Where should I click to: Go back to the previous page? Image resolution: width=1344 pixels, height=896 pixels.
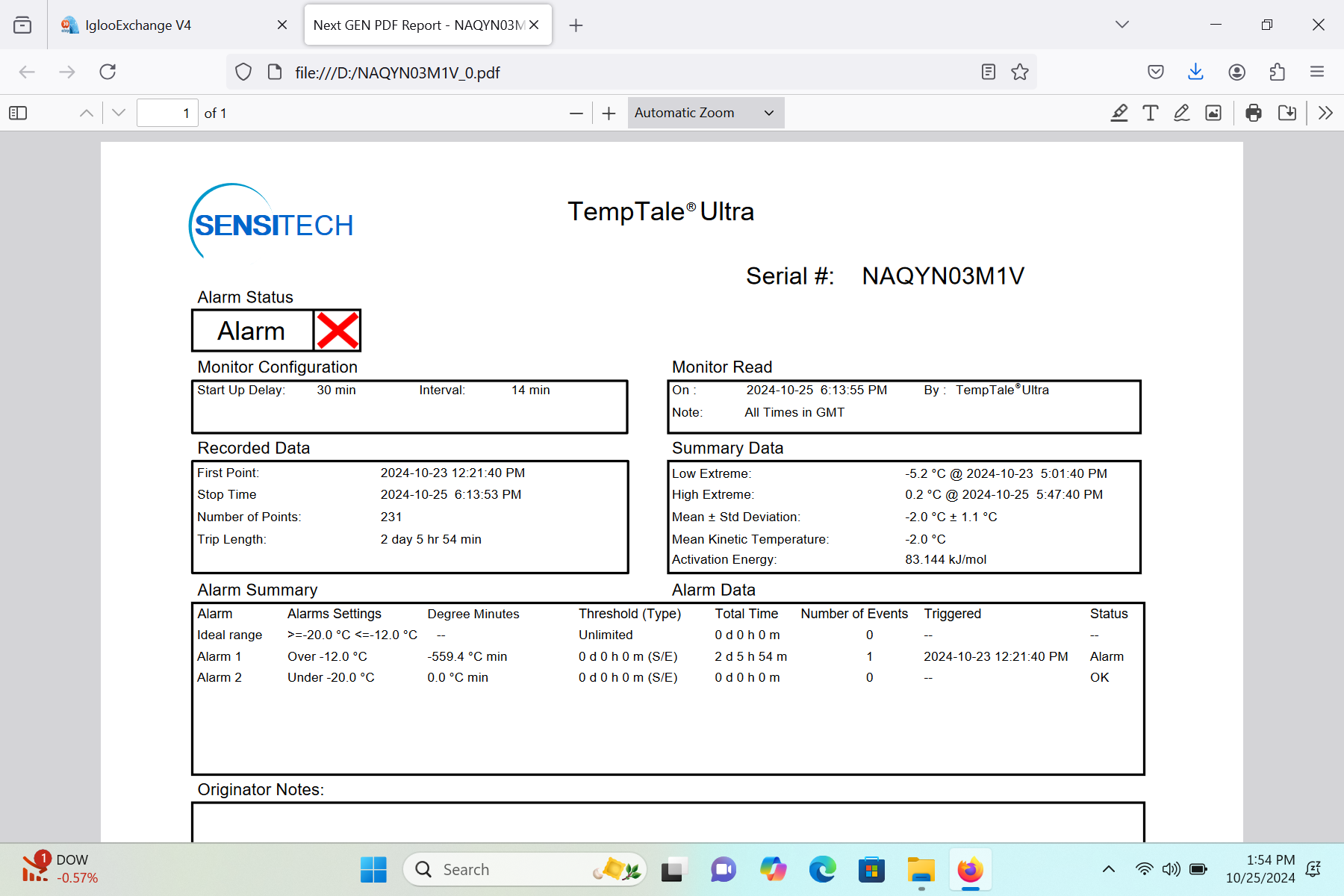tap(27, 72)
